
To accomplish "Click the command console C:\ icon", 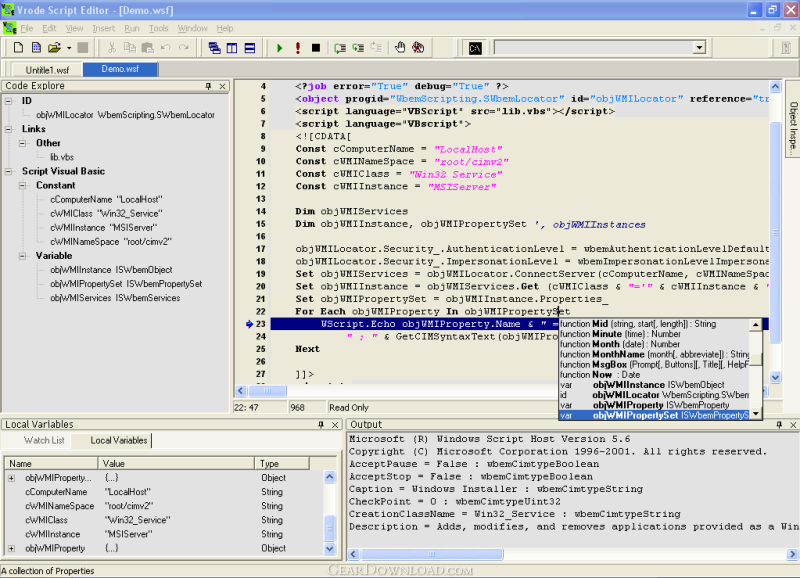I will (x=474, y=48).
